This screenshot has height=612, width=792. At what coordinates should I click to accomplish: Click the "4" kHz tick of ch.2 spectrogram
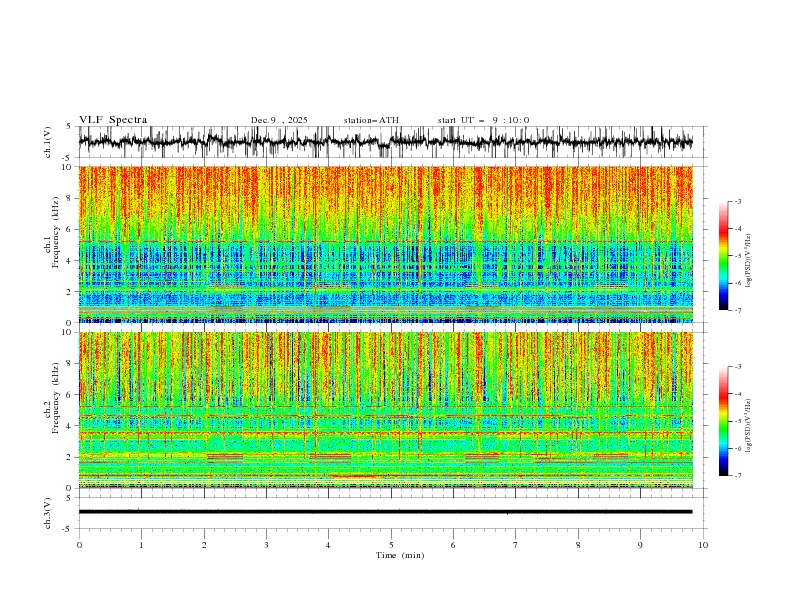(x=71, y=426)
